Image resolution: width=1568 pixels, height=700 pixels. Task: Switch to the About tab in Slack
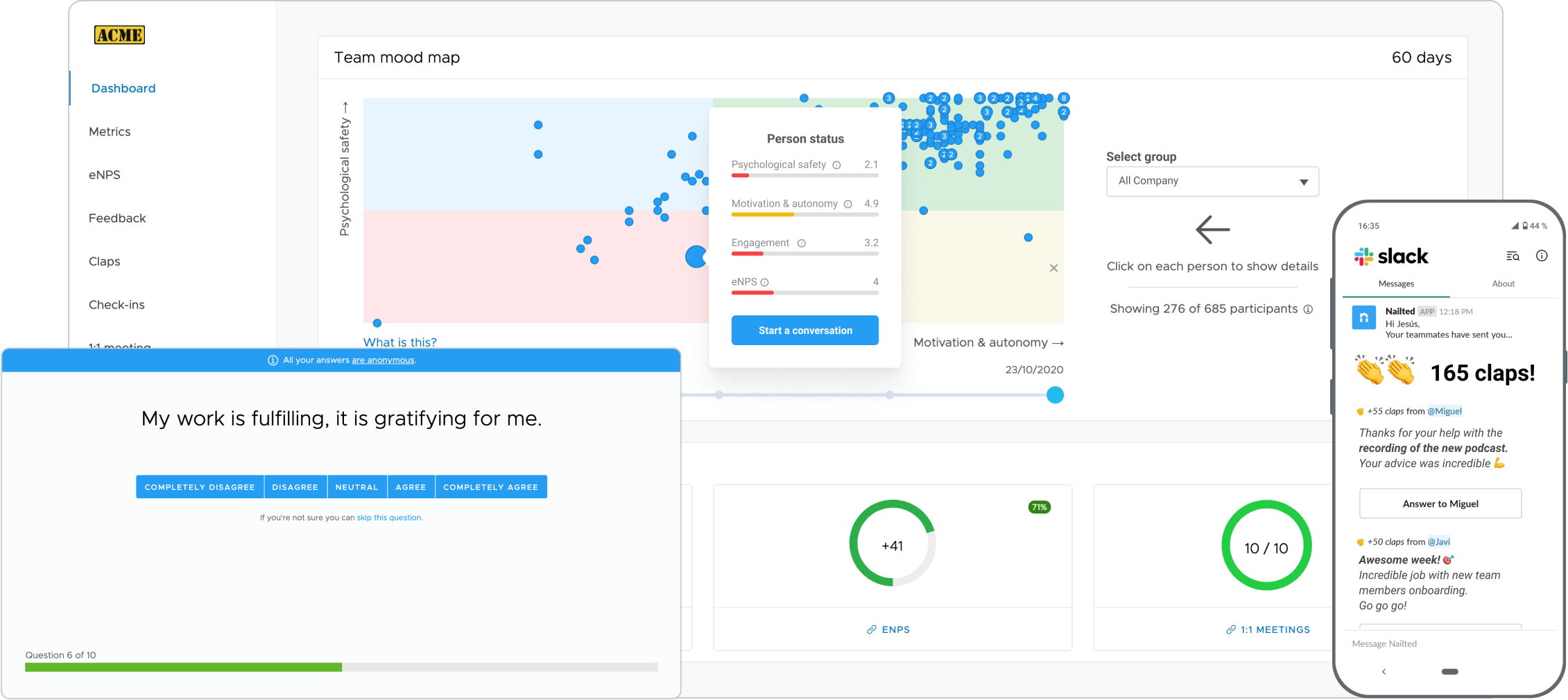(1503, 283)
